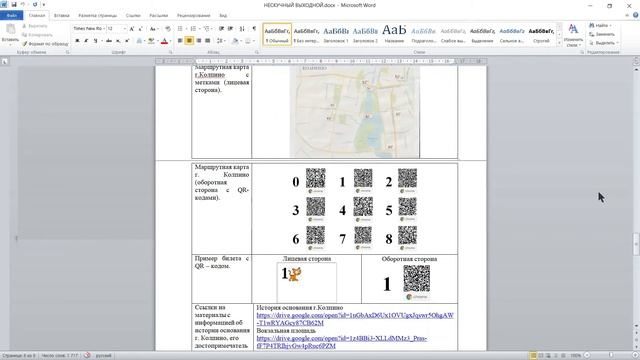Open the Font dialog launcher
The height and width of the screenshot is (360, 640).
[170, 52]
